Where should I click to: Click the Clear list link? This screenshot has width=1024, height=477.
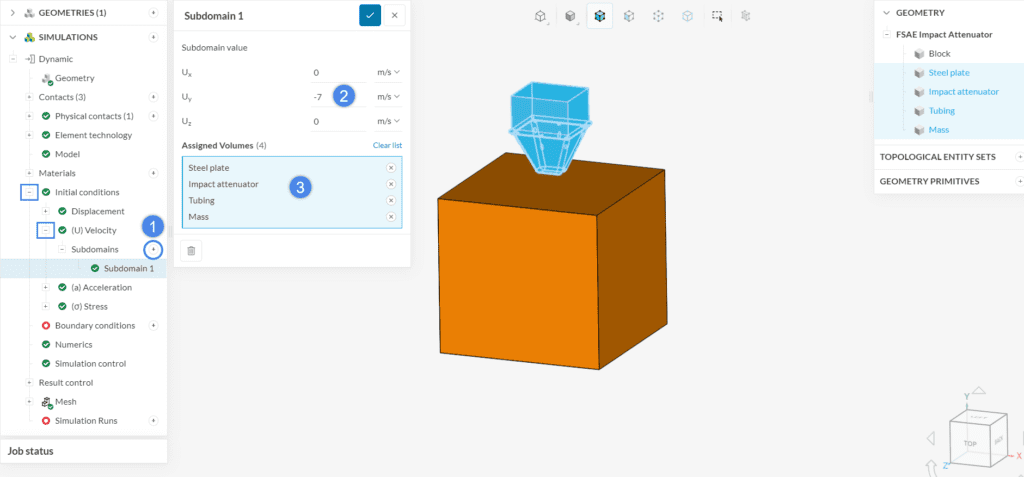click(387, 146)
